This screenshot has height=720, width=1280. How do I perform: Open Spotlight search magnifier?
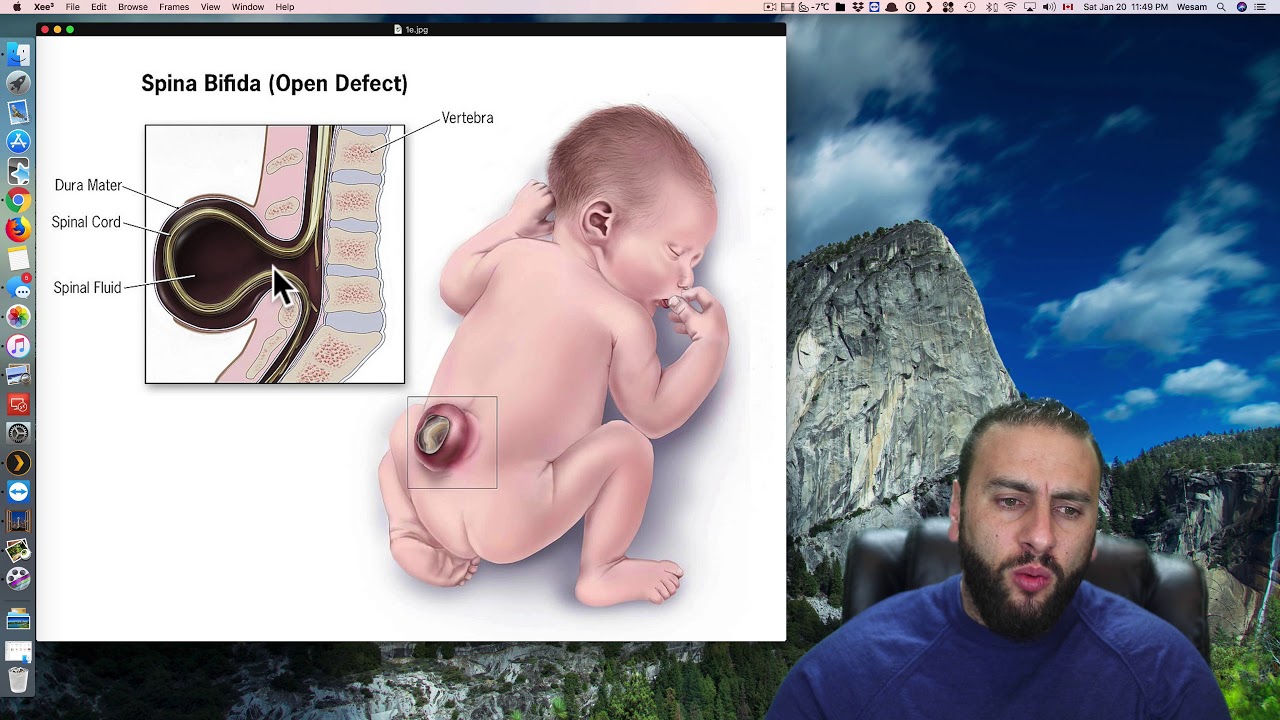pyautogui.click(x=1221, y=7)
